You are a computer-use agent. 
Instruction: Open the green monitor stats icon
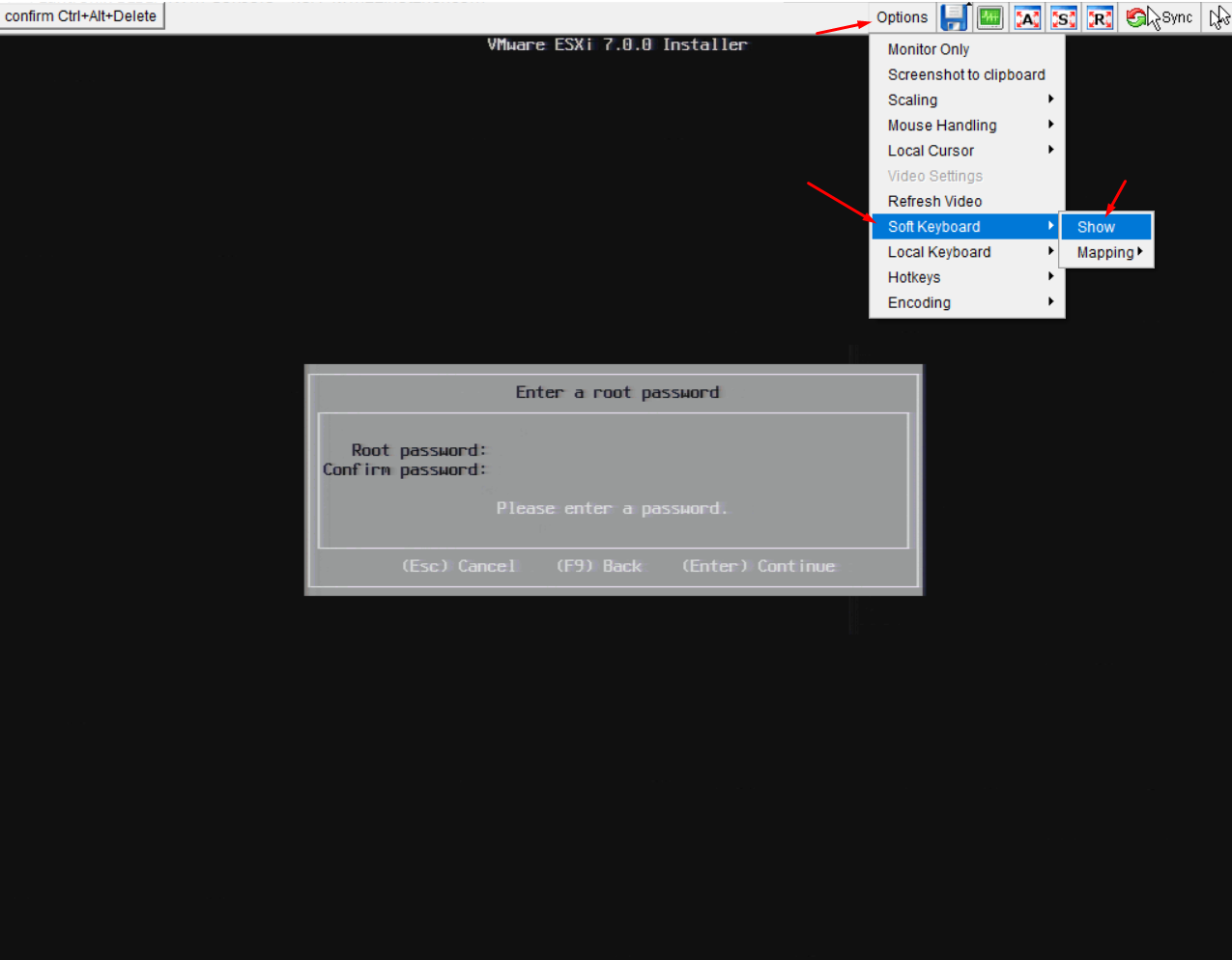tap(990, 17)
